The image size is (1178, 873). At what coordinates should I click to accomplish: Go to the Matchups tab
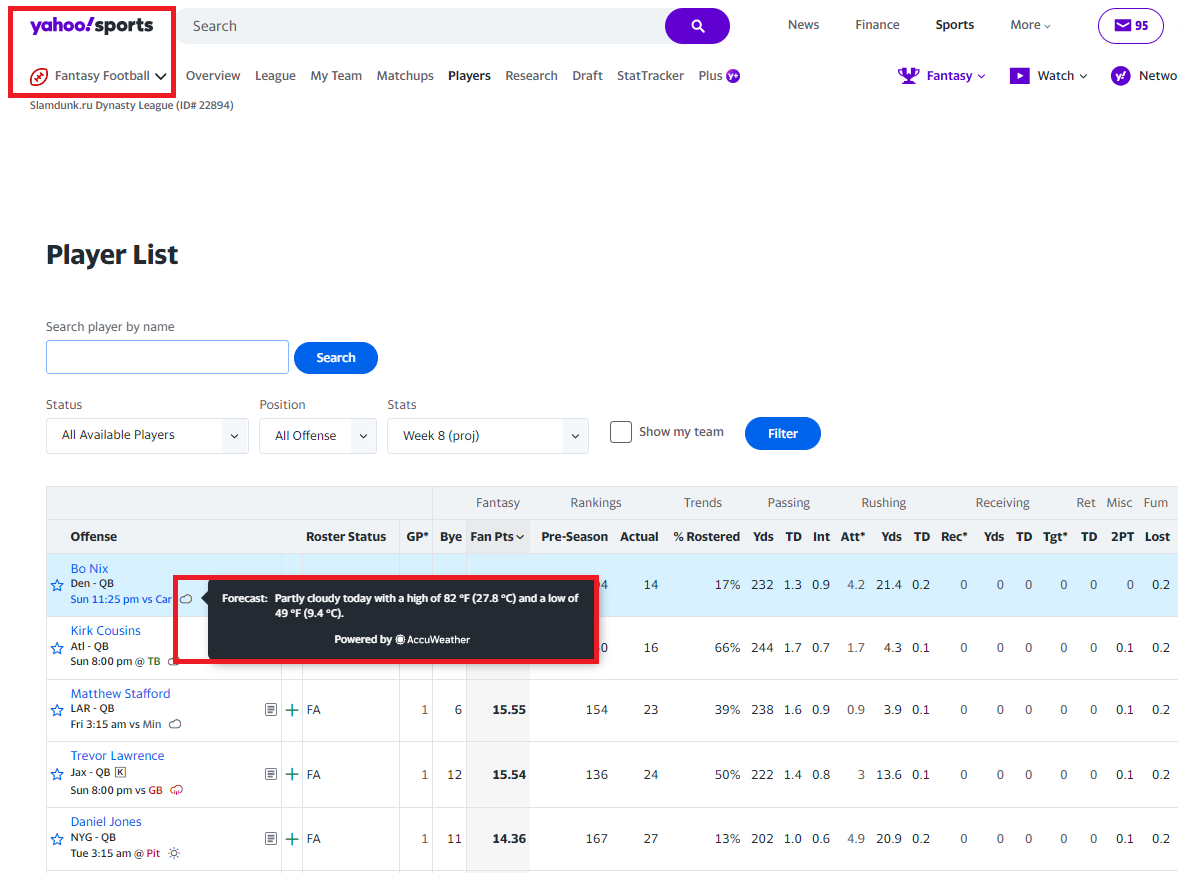pos(405,76)
